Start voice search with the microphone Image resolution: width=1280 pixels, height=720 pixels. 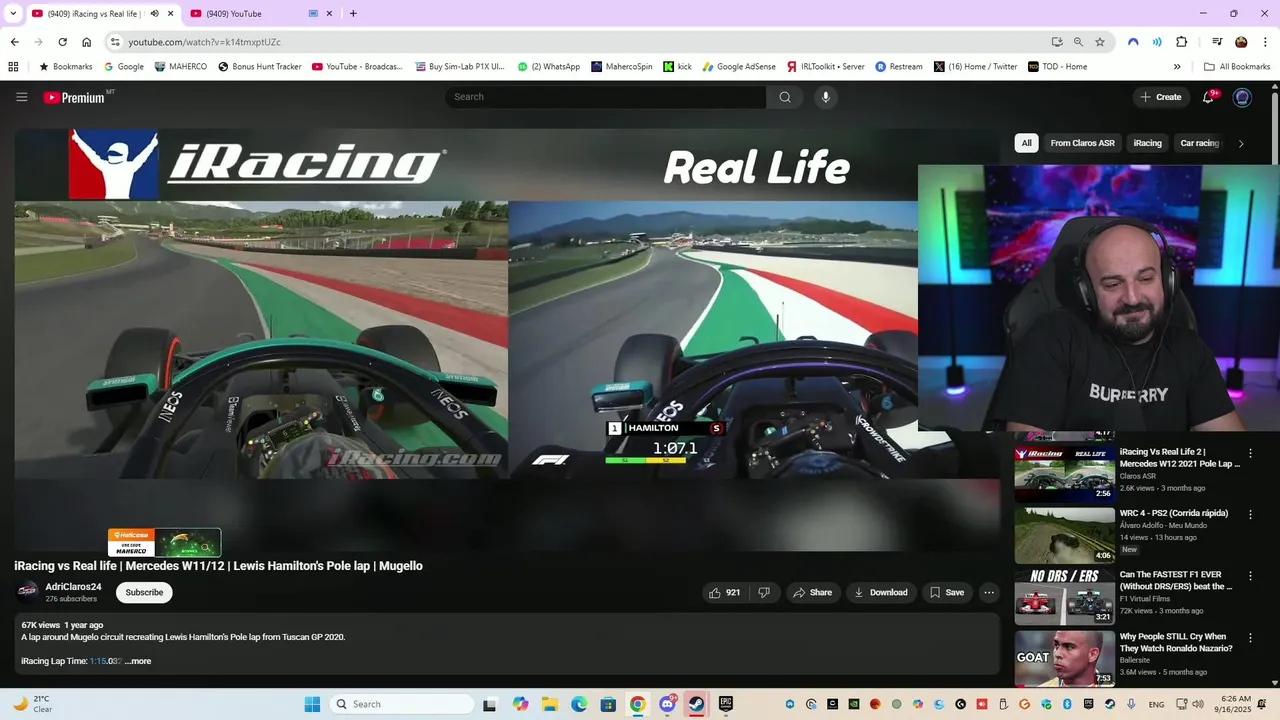pos(825,97)
